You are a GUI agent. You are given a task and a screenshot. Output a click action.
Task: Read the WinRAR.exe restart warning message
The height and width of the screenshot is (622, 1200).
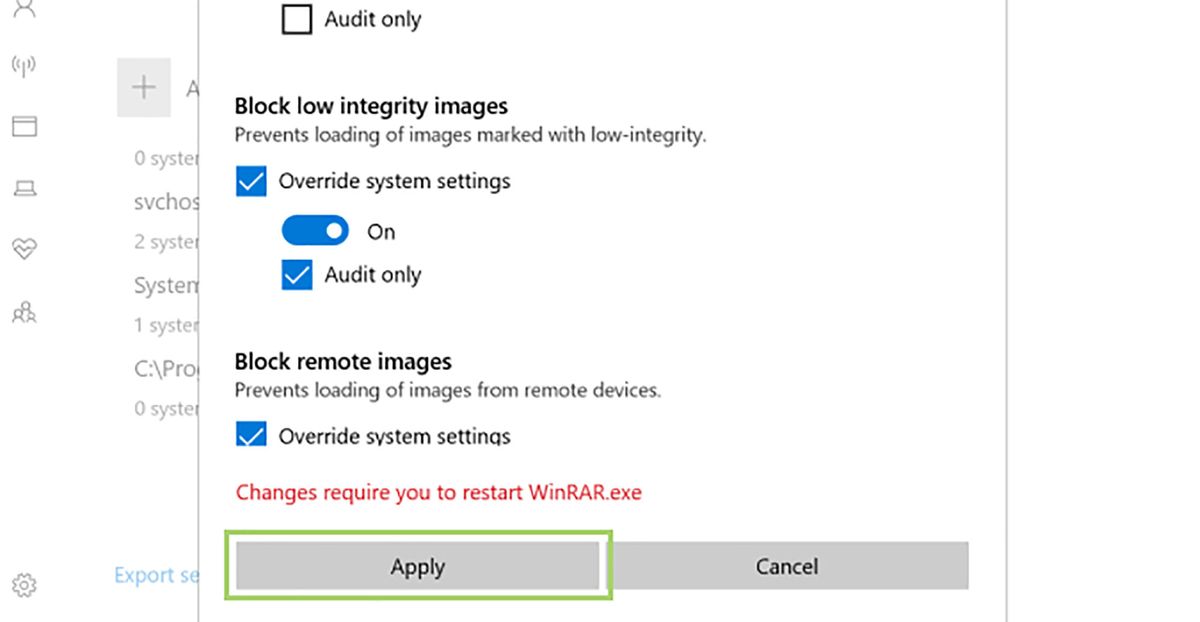pos(438,492)
